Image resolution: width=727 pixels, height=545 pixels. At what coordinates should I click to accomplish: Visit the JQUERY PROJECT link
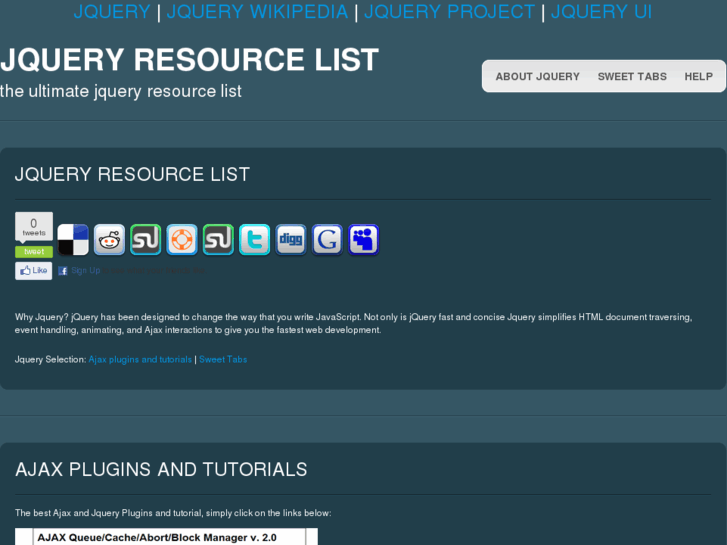[449, 12]
